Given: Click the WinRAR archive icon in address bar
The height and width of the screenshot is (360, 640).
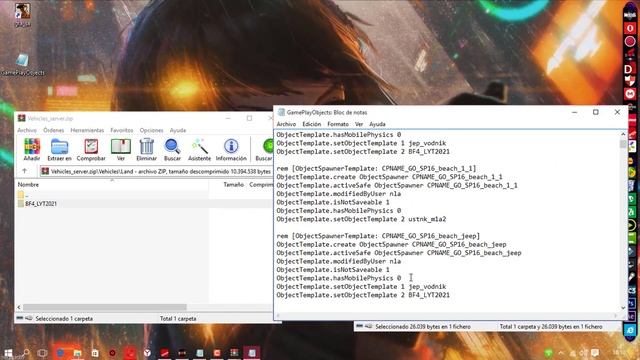Looking at the screenshot, I should click(x=45, y=171).
